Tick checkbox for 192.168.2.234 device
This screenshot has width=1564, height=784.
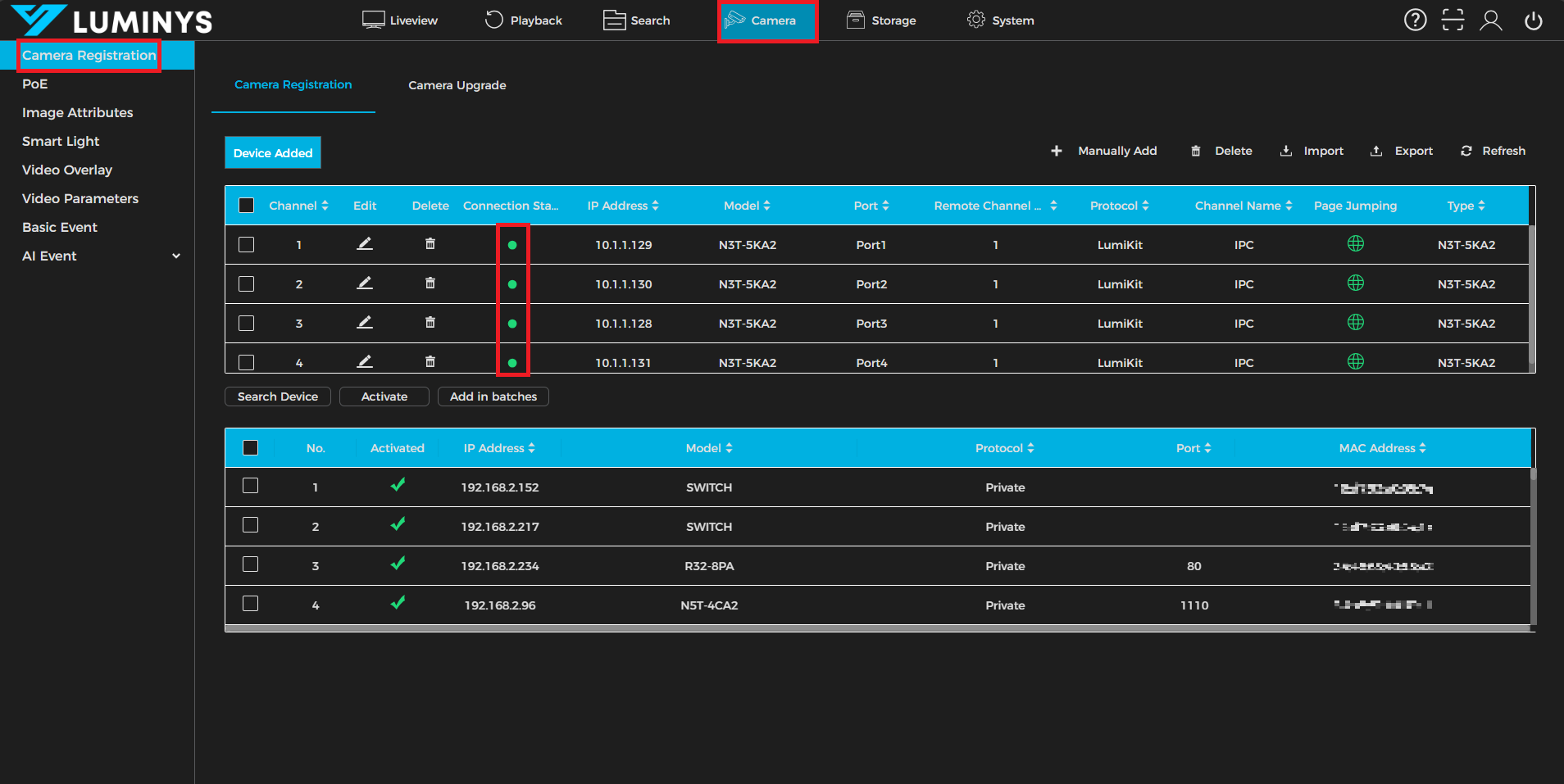(251, 564)
